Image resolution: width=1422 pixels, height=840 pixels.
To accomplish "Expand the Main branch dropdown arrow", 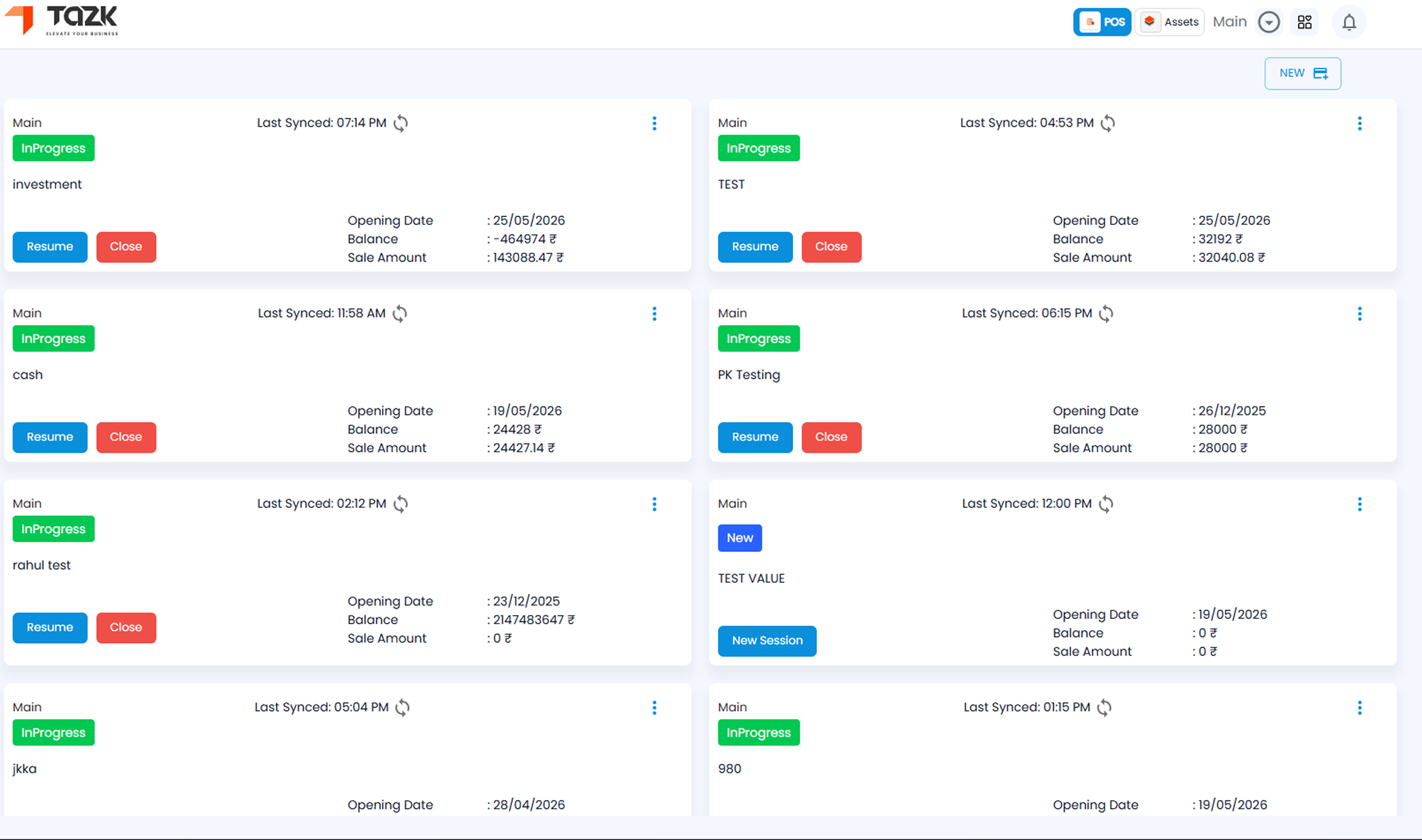I will tap(1269, 23).
